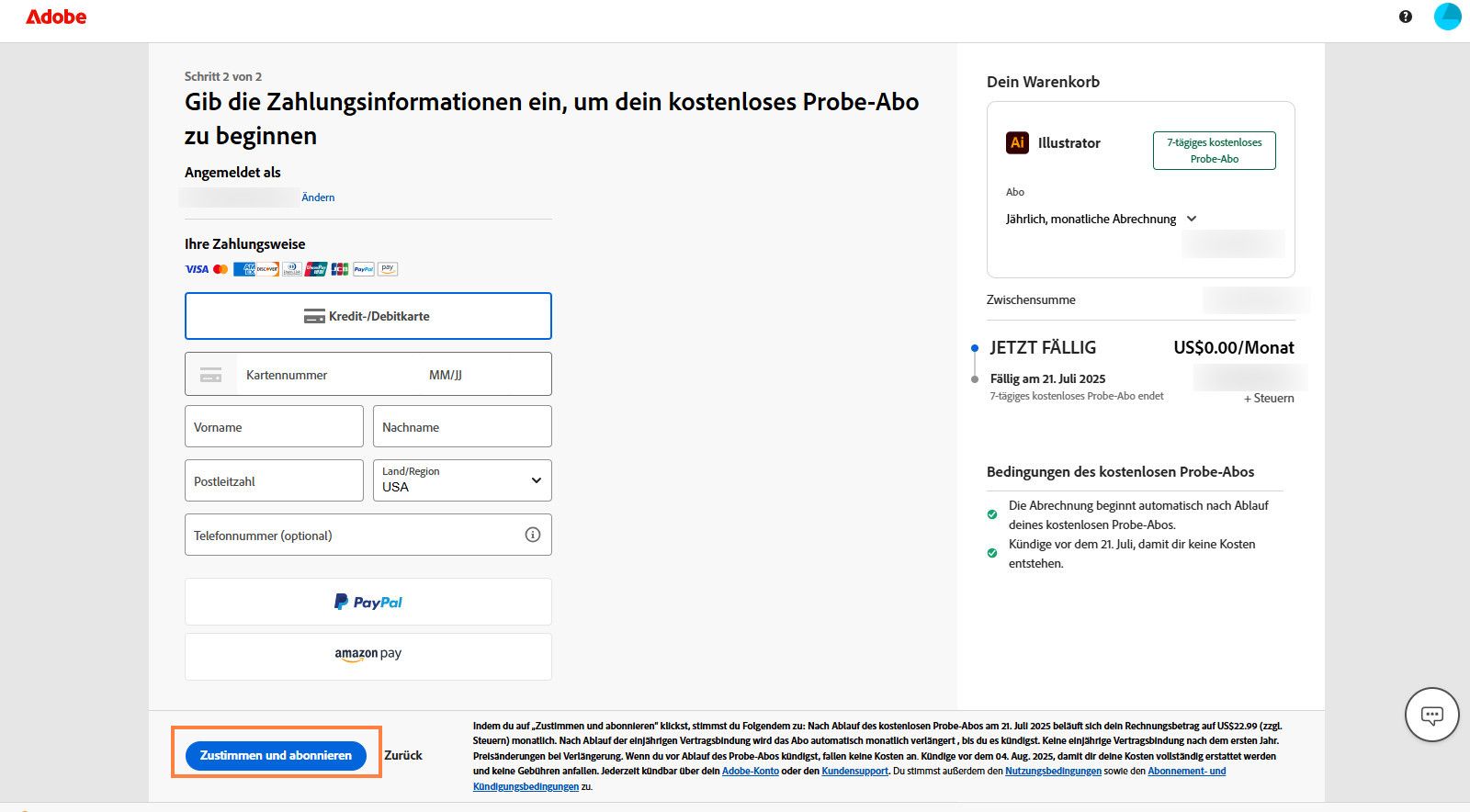Click the Ändern link

[x=318, y=197]
